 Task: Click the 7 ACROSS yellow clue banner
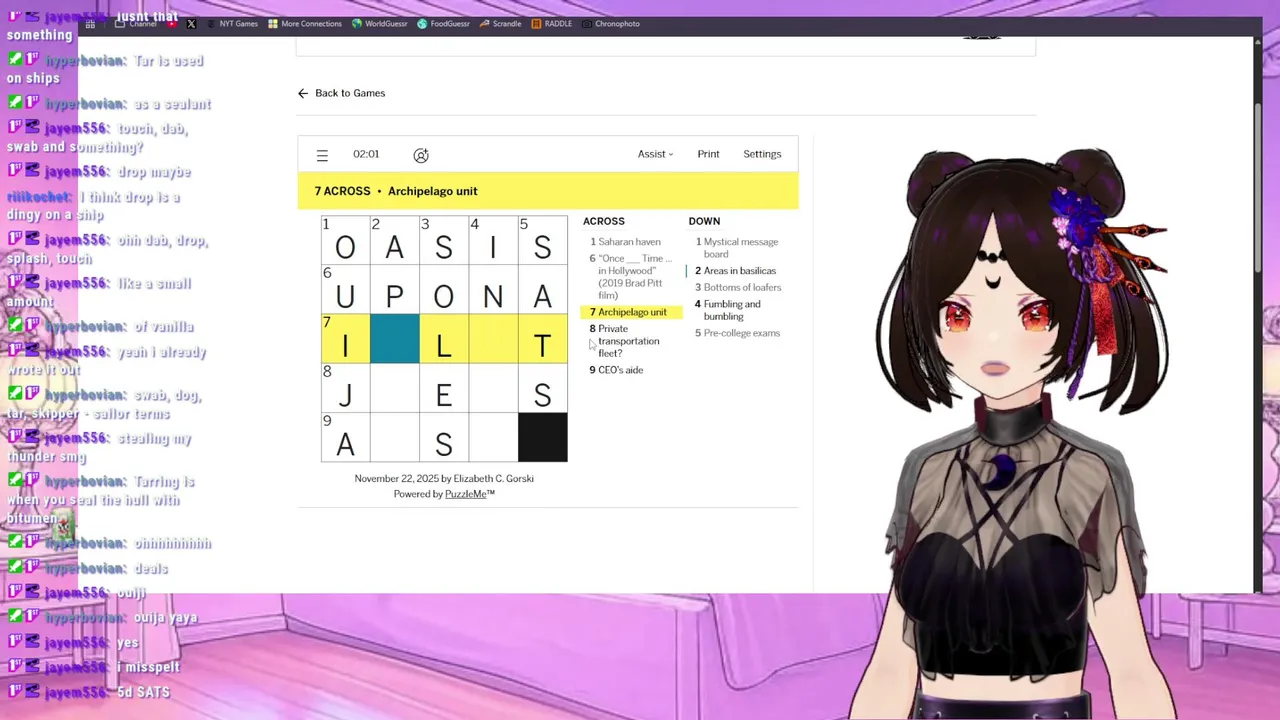click(x=548, y=191)
